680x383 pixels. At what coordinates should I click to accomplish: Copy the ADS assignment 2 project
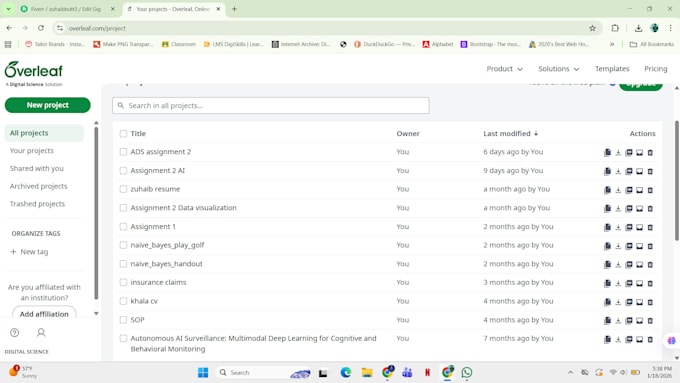(607, 152)
